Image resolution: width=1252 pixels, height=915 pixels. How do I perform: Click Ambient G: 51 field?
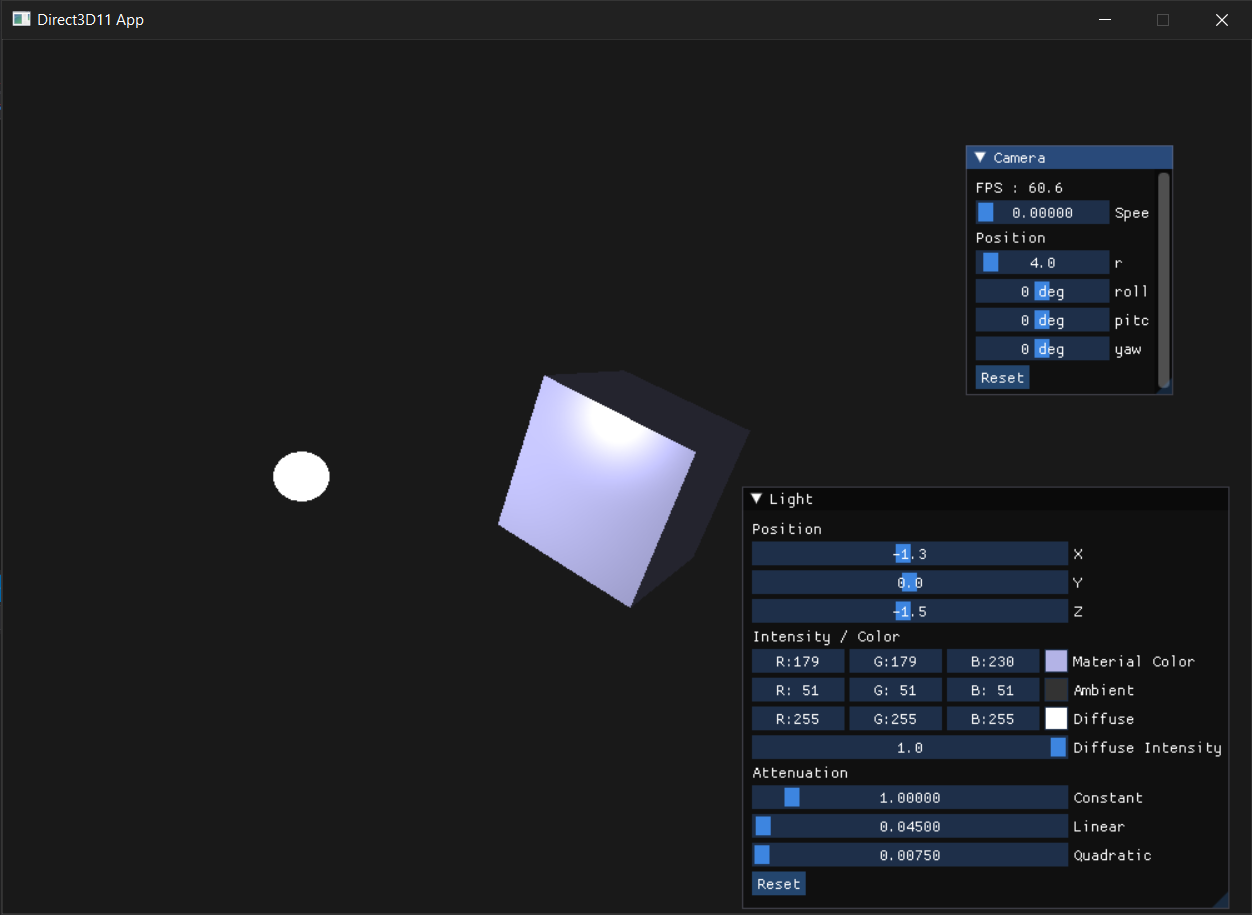895,690
